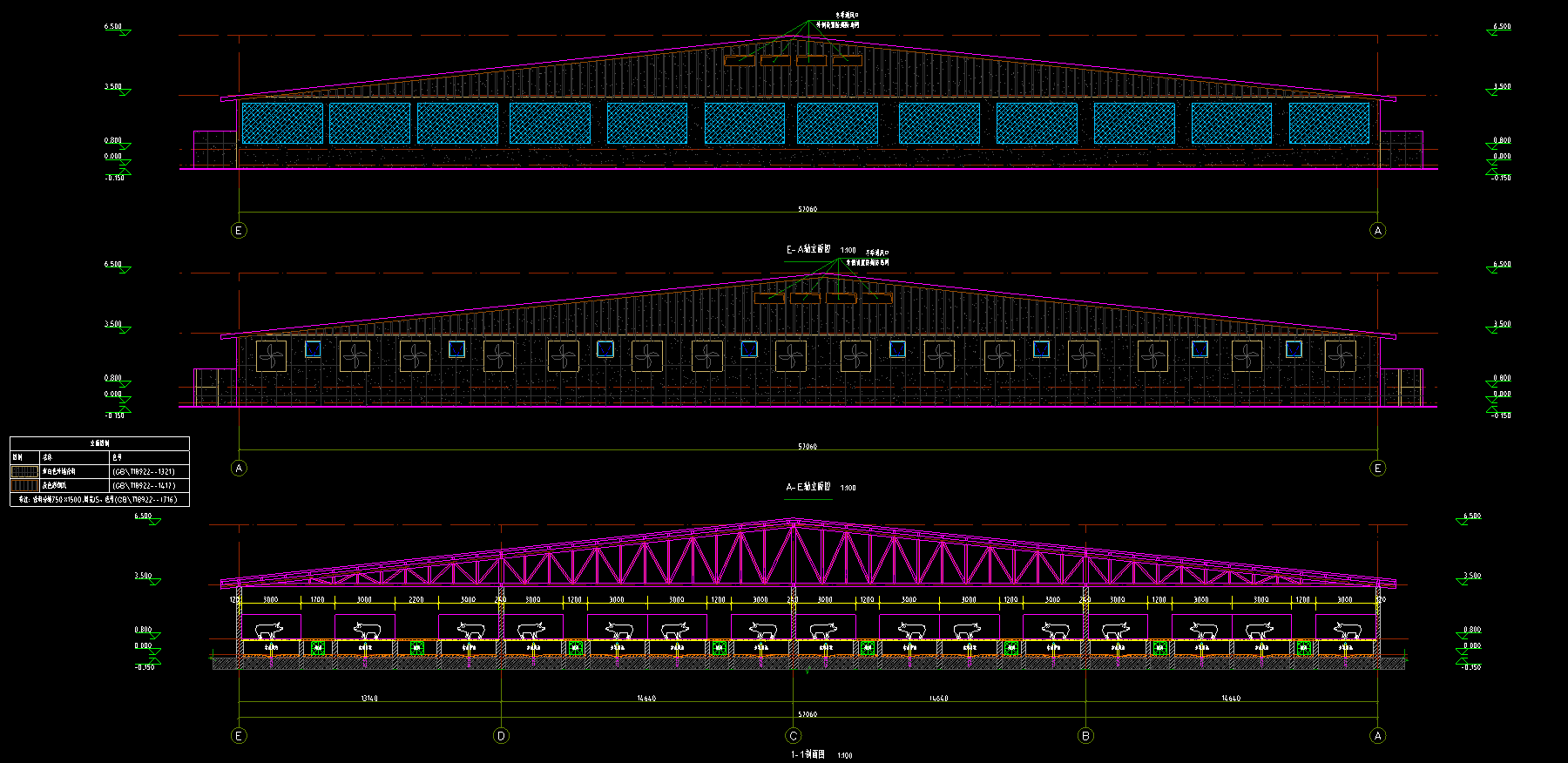Click rightmost hatched blue window in top elevation
This screenshot has width=1568, height=763.
click(1328, 124)
